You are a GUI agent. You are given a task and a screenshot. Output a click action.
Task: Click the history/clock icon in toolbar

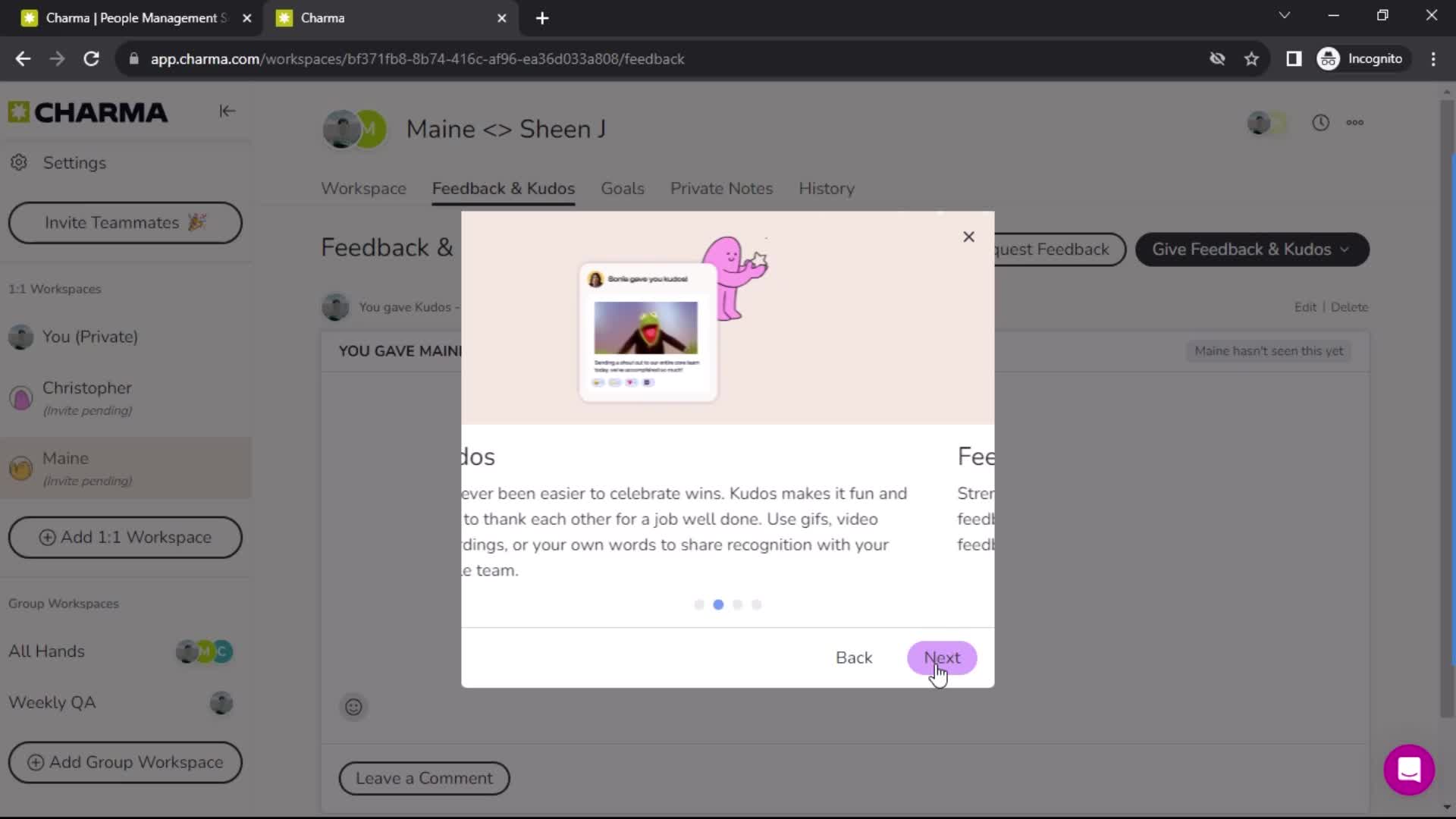pyautogui.click(x=1321, y=121)
